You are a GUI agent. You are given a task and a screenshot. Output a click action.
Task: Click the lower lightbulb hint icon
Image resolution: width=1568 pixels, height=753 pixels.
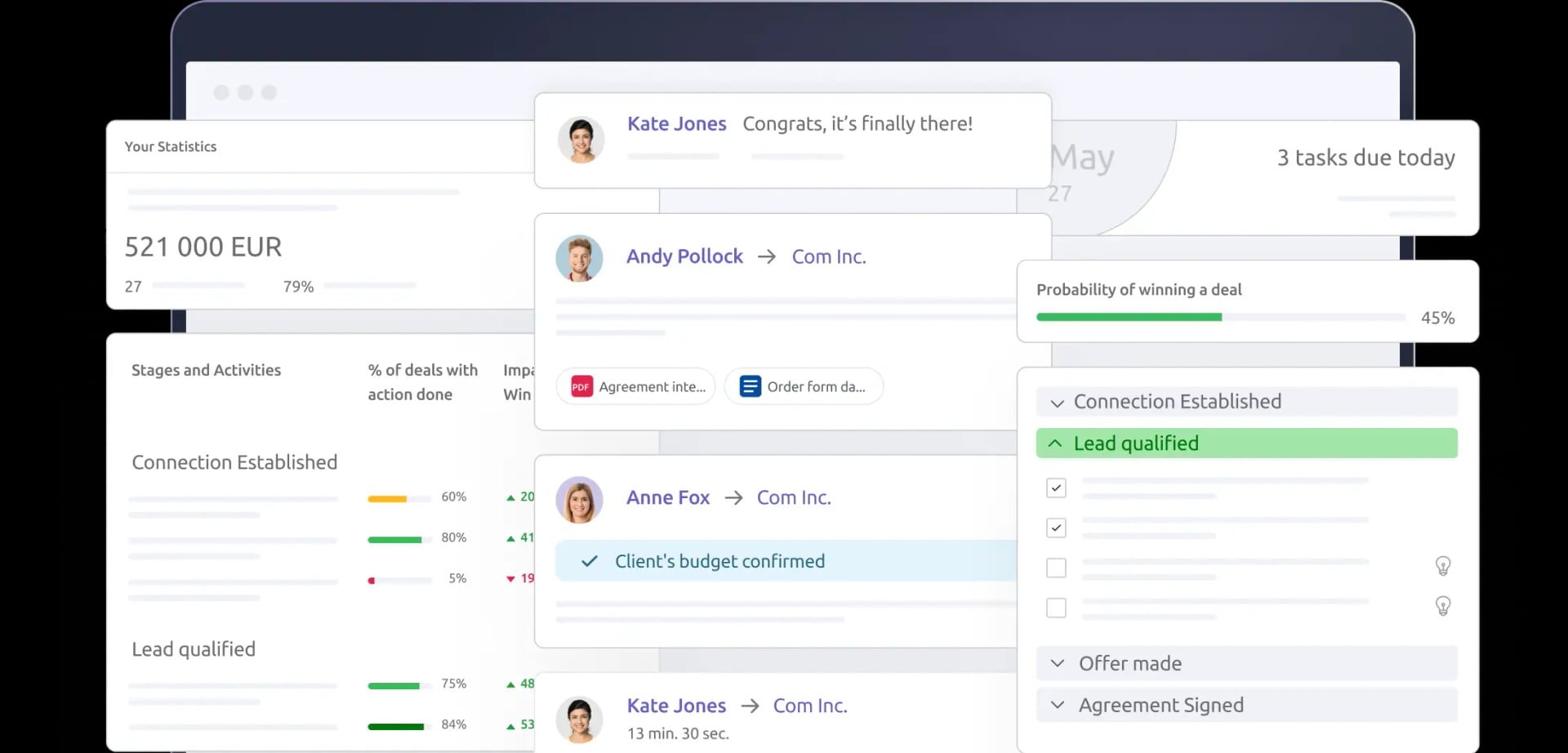click(1442, 606)
